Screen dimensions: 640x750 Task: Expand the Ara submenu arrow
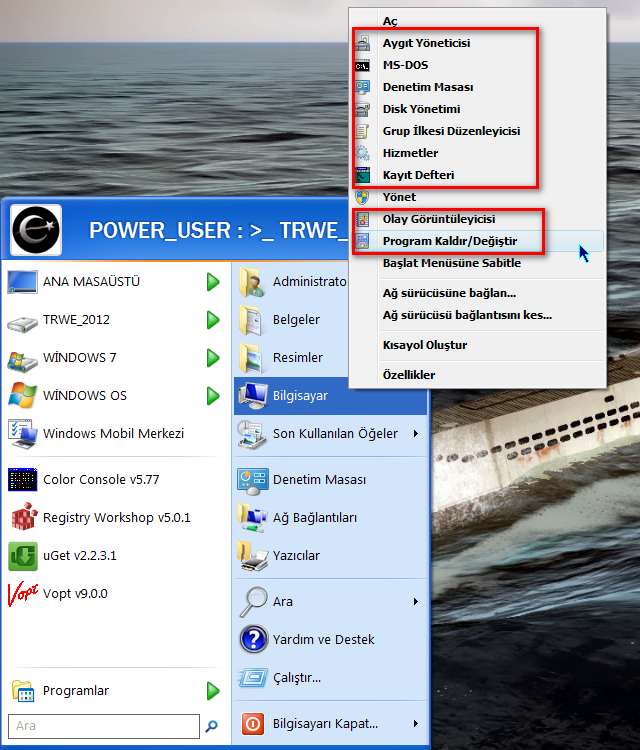(416, 601)
